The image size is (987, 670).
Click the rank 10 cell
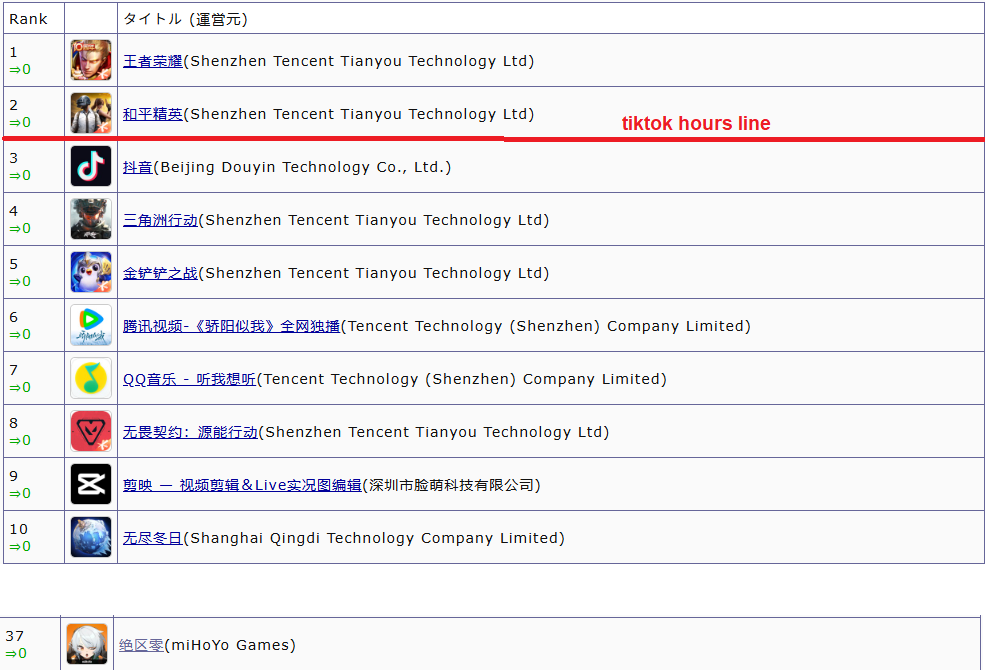[34, 537]
